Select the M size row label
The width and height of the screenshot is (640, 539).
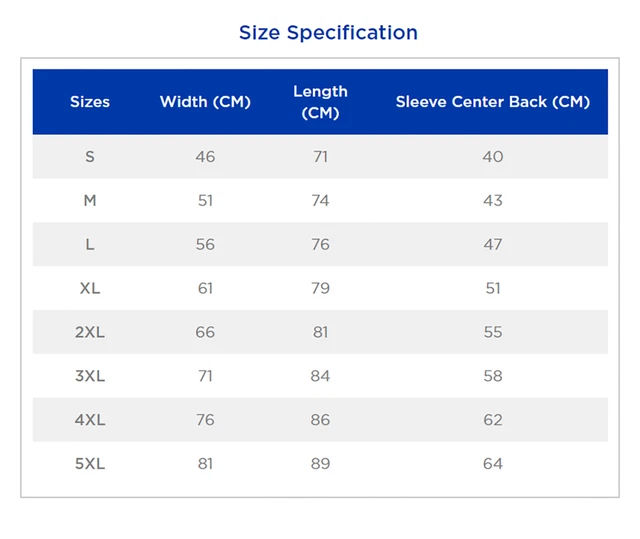[x=90, y=201]
